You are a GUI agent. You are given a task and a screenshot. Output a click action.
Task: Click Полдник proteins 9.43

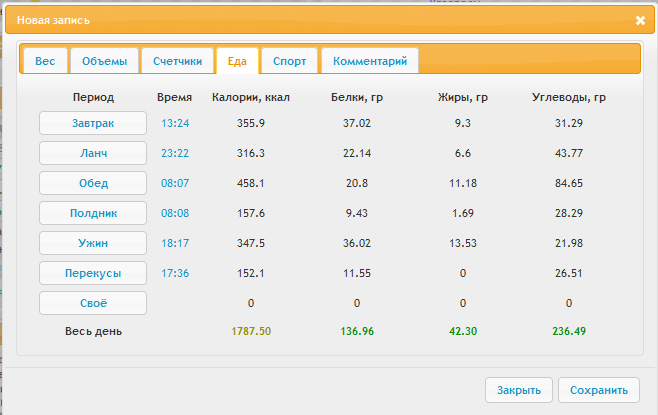pyautogui.click(x=357, y=213)
